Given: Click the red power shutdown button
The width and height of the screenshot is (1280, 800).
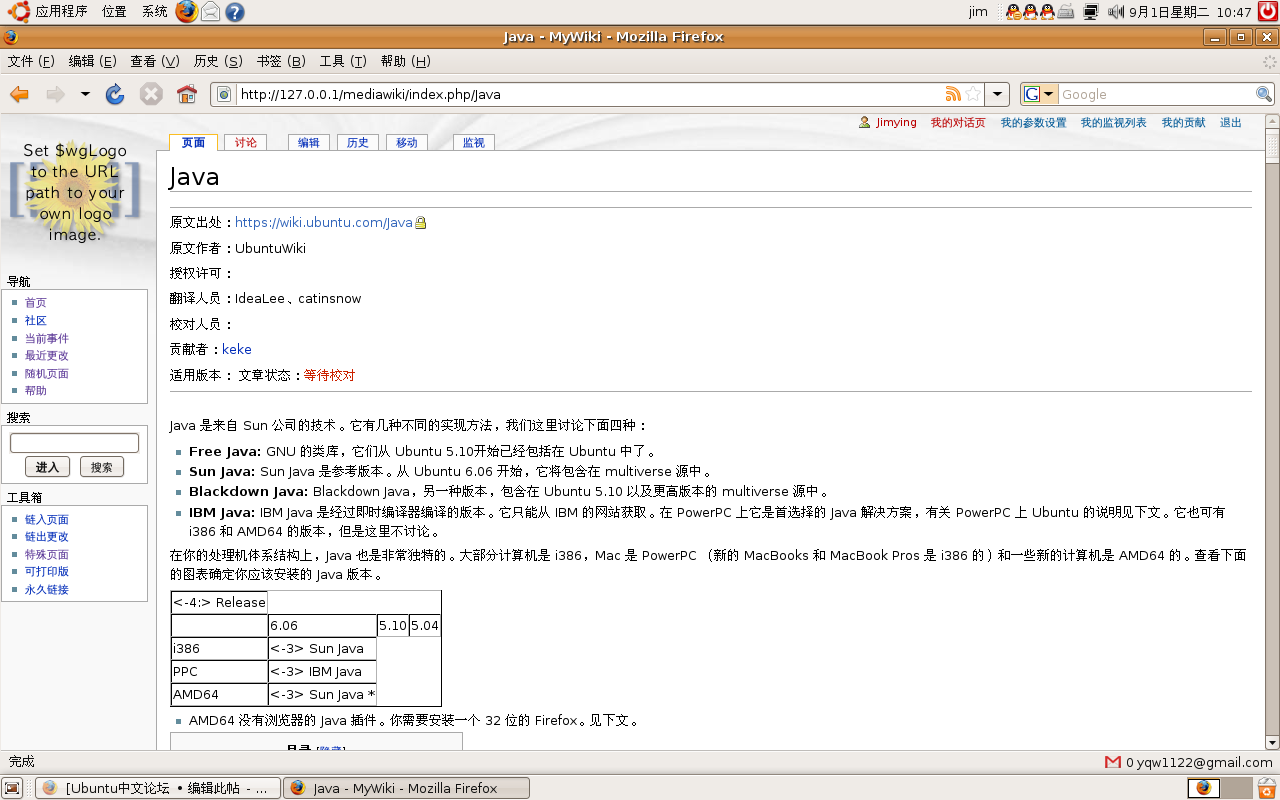Looking at the screenshot, I should pos(1268,12).
